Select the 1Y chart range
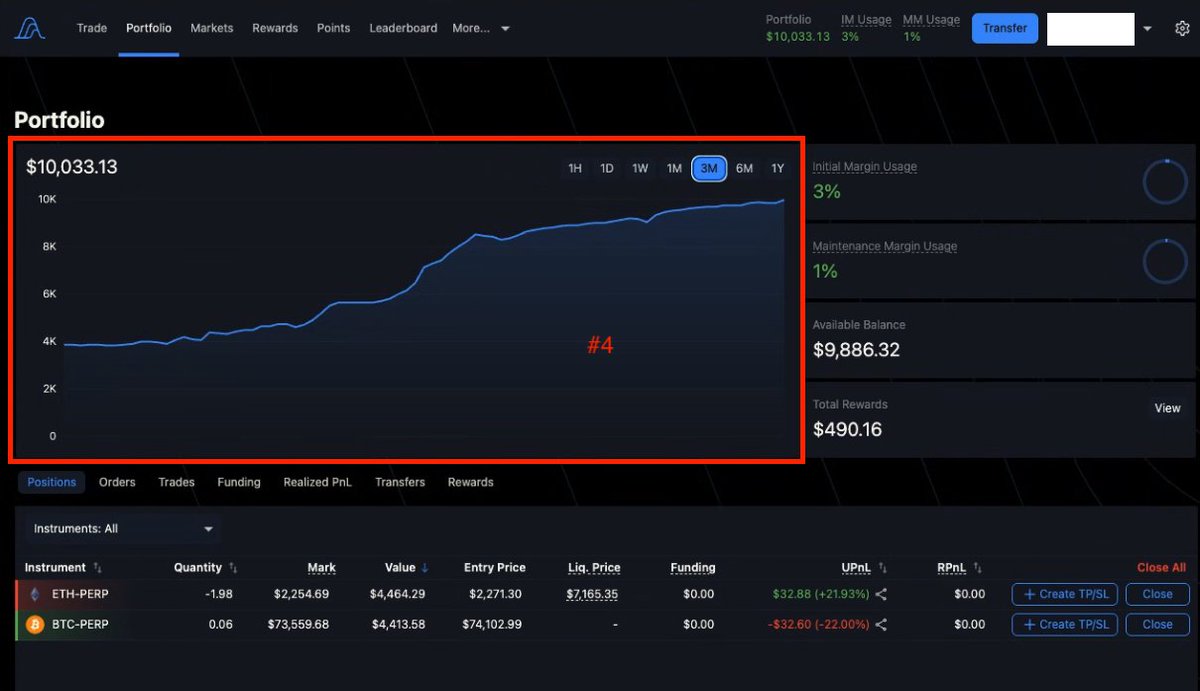Viewport: 1200px width, 691px height. coord(778,168)
